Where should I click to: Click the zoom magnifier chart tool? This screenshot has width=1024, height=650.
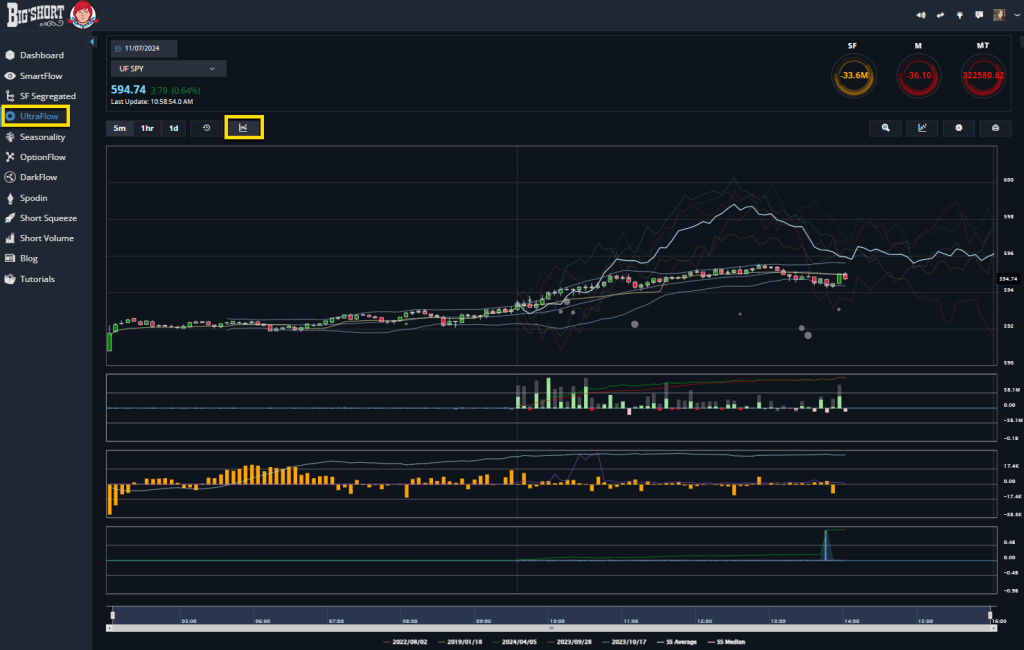[886, 128]
